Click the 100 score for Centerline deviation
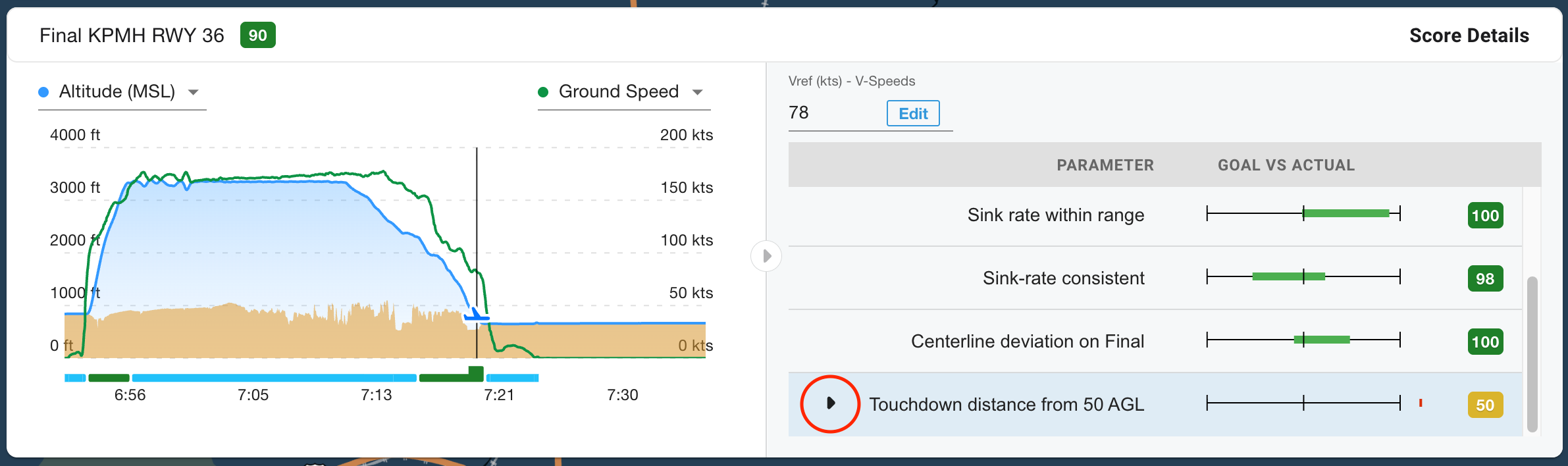Image resolution: width=1568 pixels, height=466 pixels. [x=1484, y=342]
